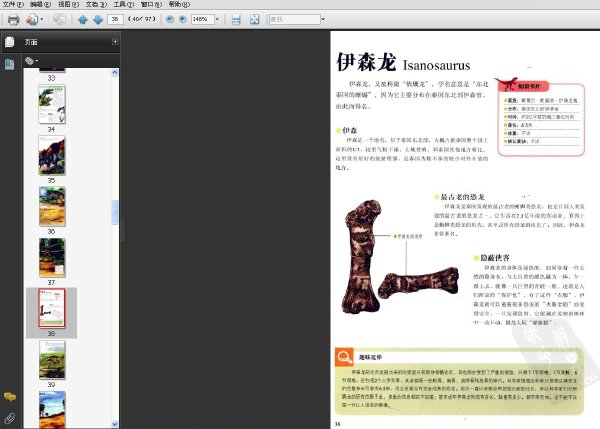600x429 pixels.
Task: Select page 39 thumbnail
Action: (52, 360)
